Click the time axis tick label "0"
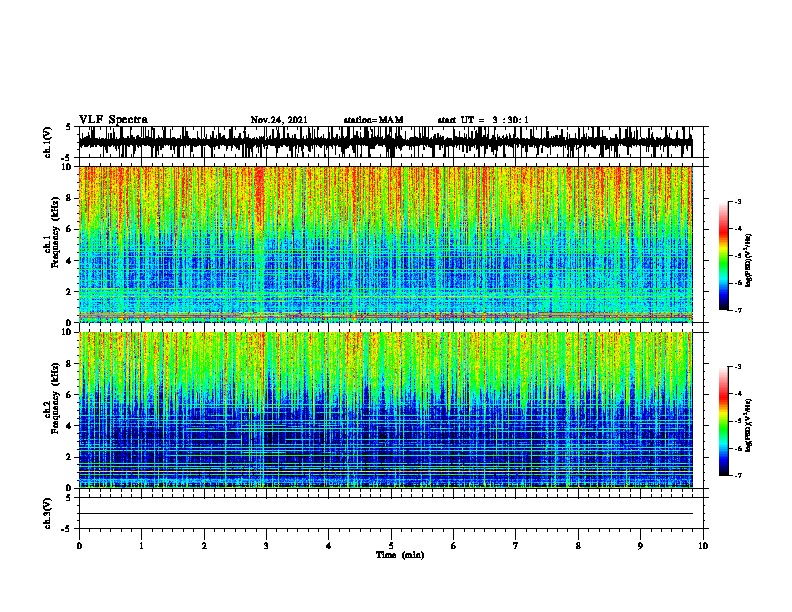This screenshot has width=792, height=612. [x=79, y=546]
